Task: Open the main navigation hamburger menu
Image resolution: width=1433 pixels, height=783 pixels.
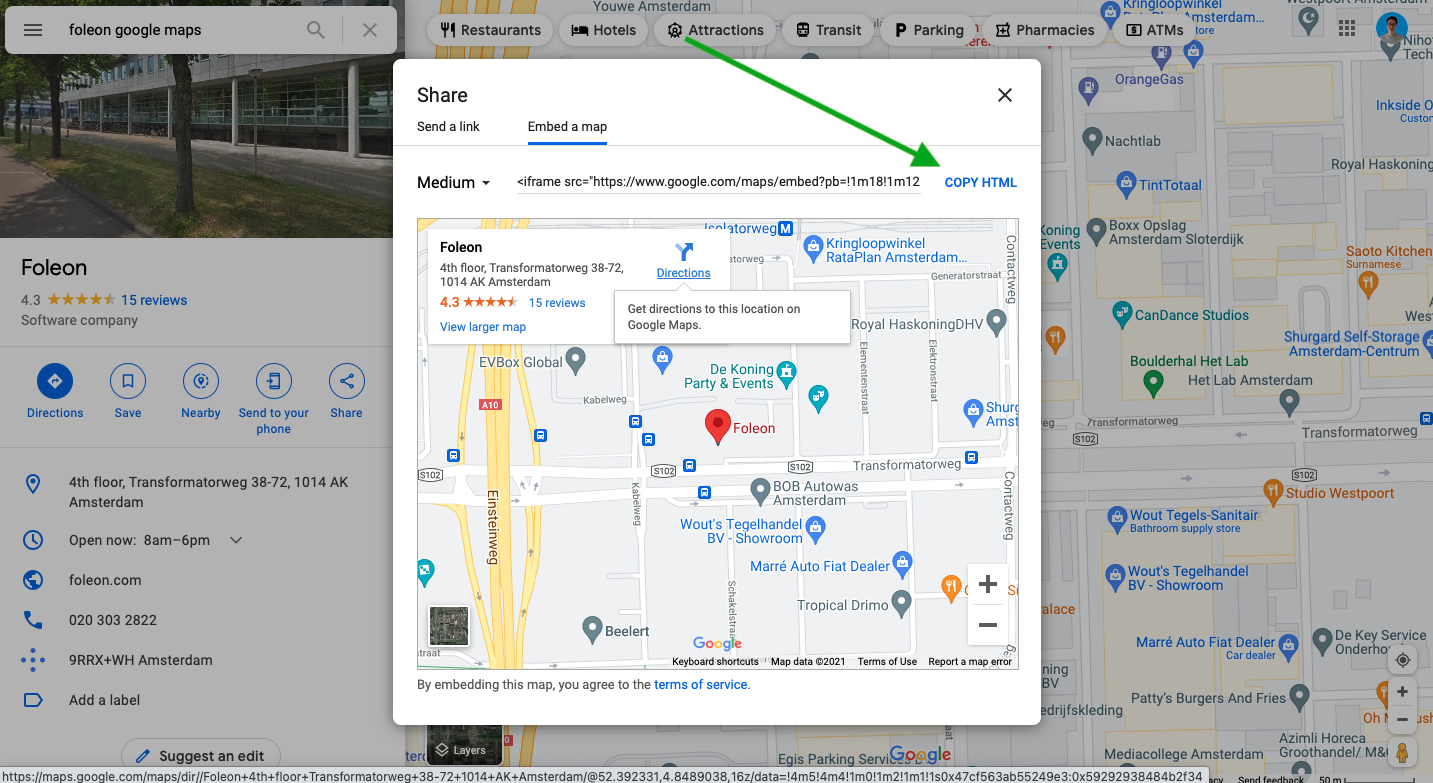Action: [32, 29]
